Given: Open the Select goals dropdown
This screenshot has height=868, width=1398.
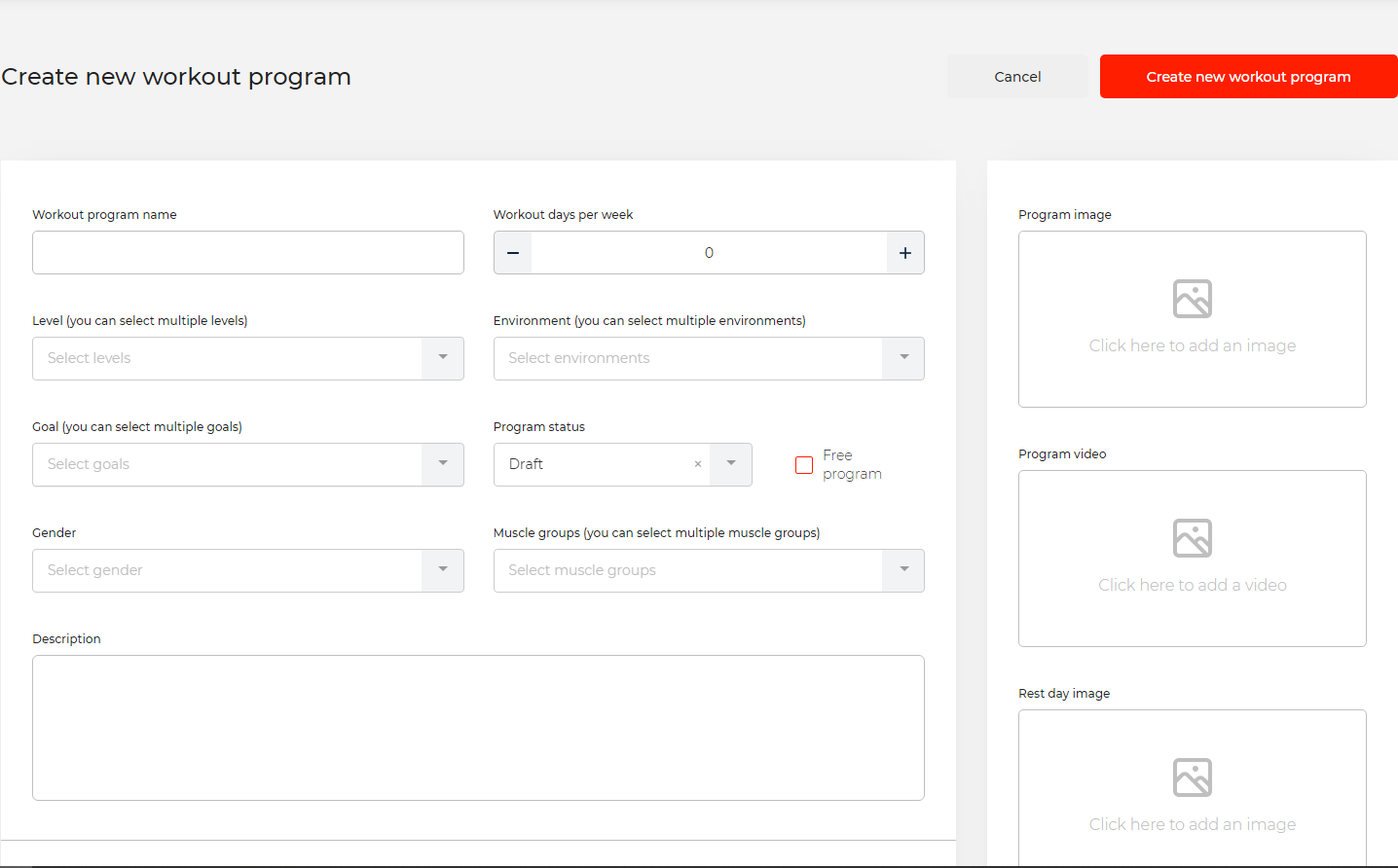Looking at the screenshot, I should click(x=443, y=464).
